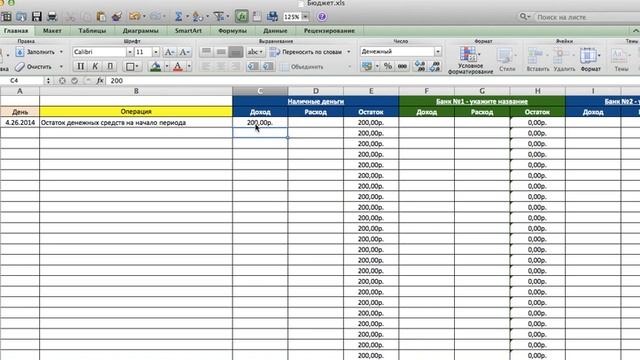This screenshot has height=360, width=640.
Task: Click the Save floppy disk icon
Action: pyautogui.click(x=37, y=16)
